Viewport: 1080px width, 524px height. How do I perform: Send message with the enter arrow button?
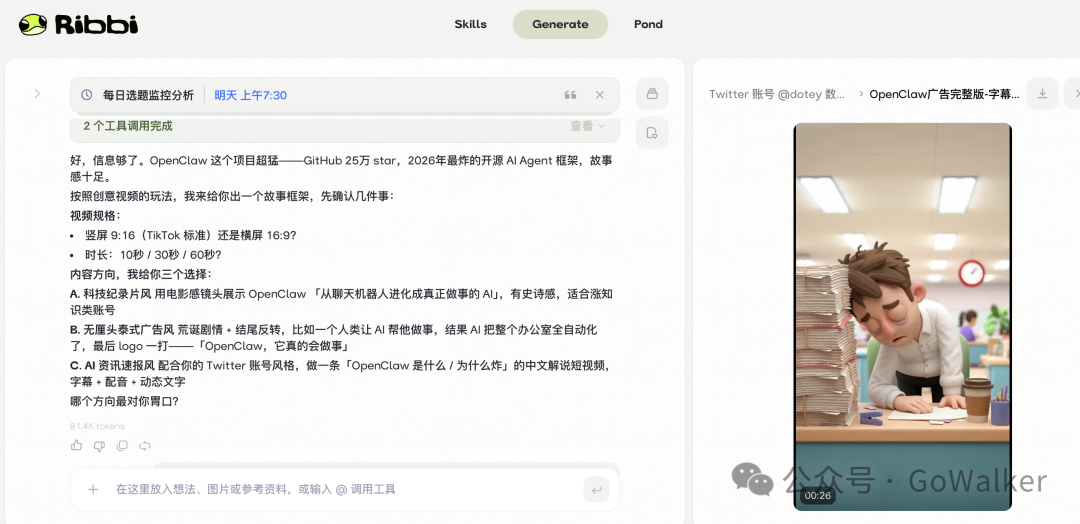pyautogui.click(x=596, y=490)
